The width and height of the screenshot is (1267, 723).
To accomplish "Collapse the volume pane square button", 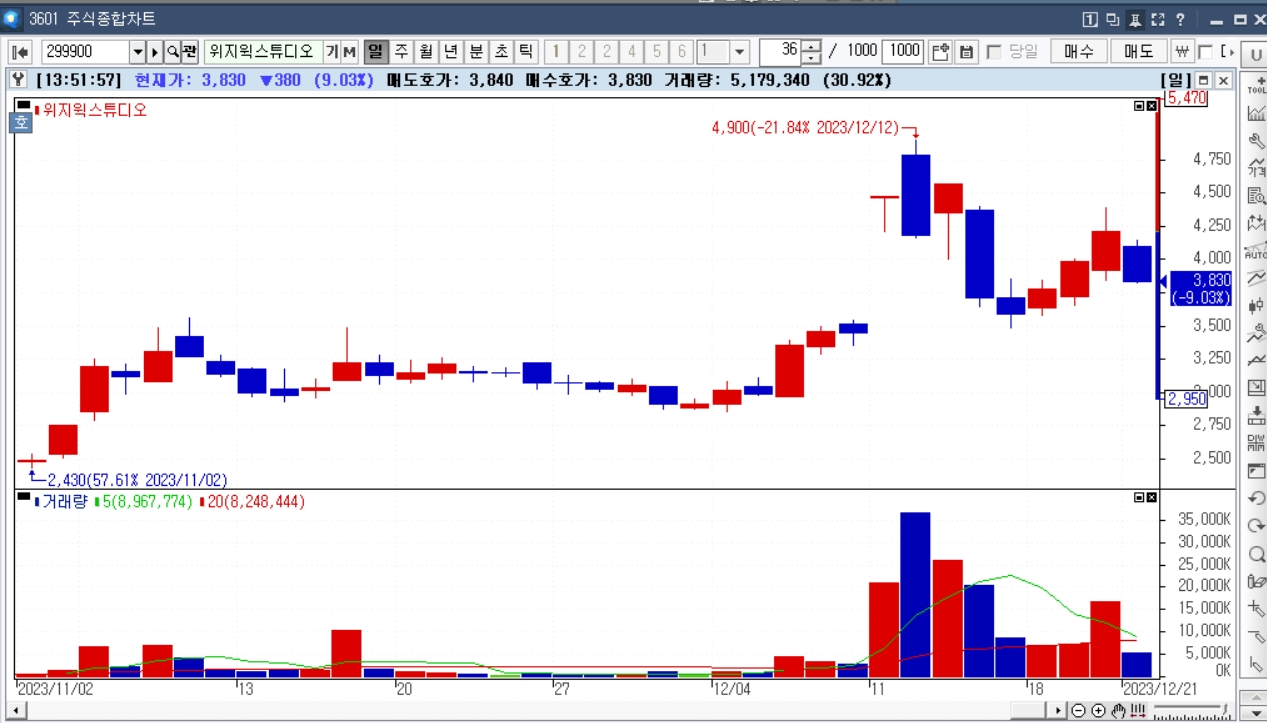I will (x=1139, y=497).
